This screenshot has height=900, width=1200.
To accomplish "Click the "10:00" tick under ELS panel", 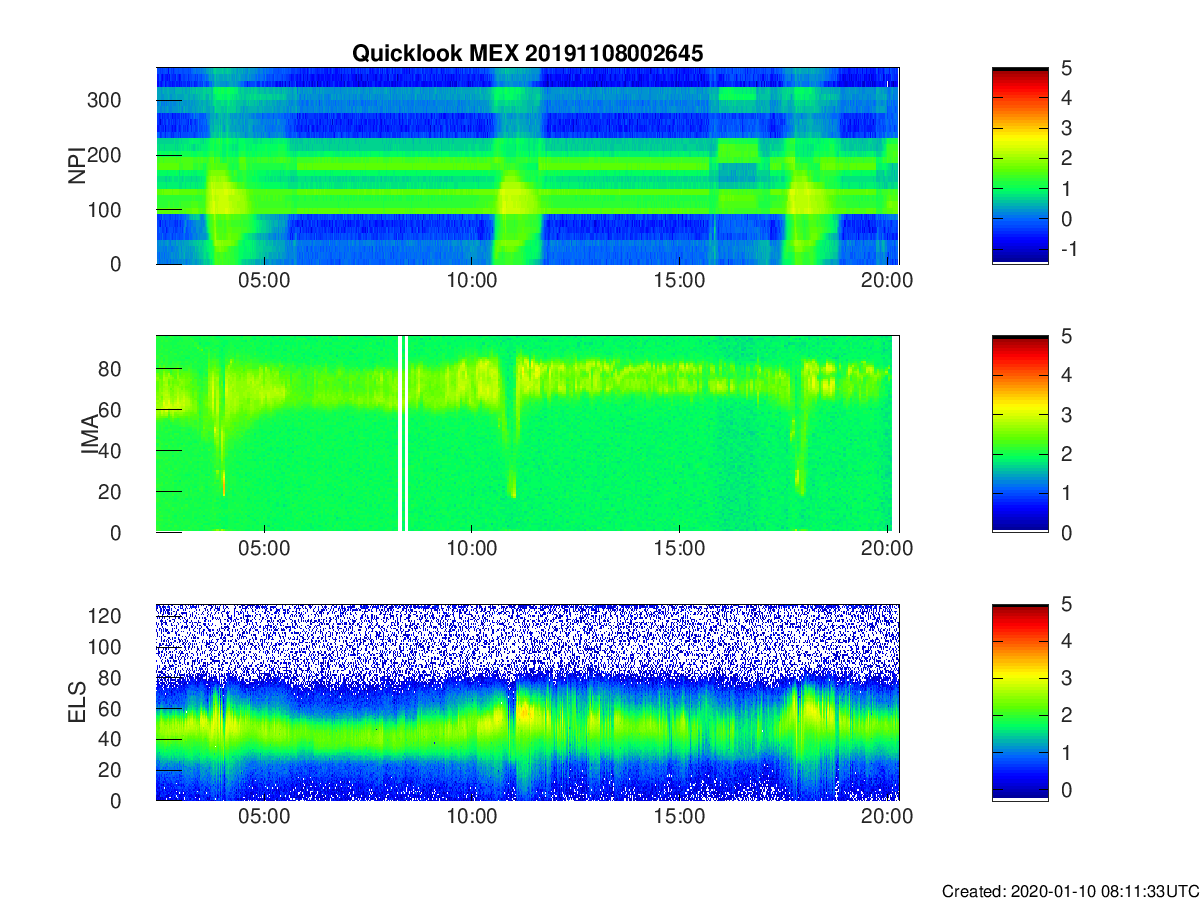I will click(x=471, y=817).
